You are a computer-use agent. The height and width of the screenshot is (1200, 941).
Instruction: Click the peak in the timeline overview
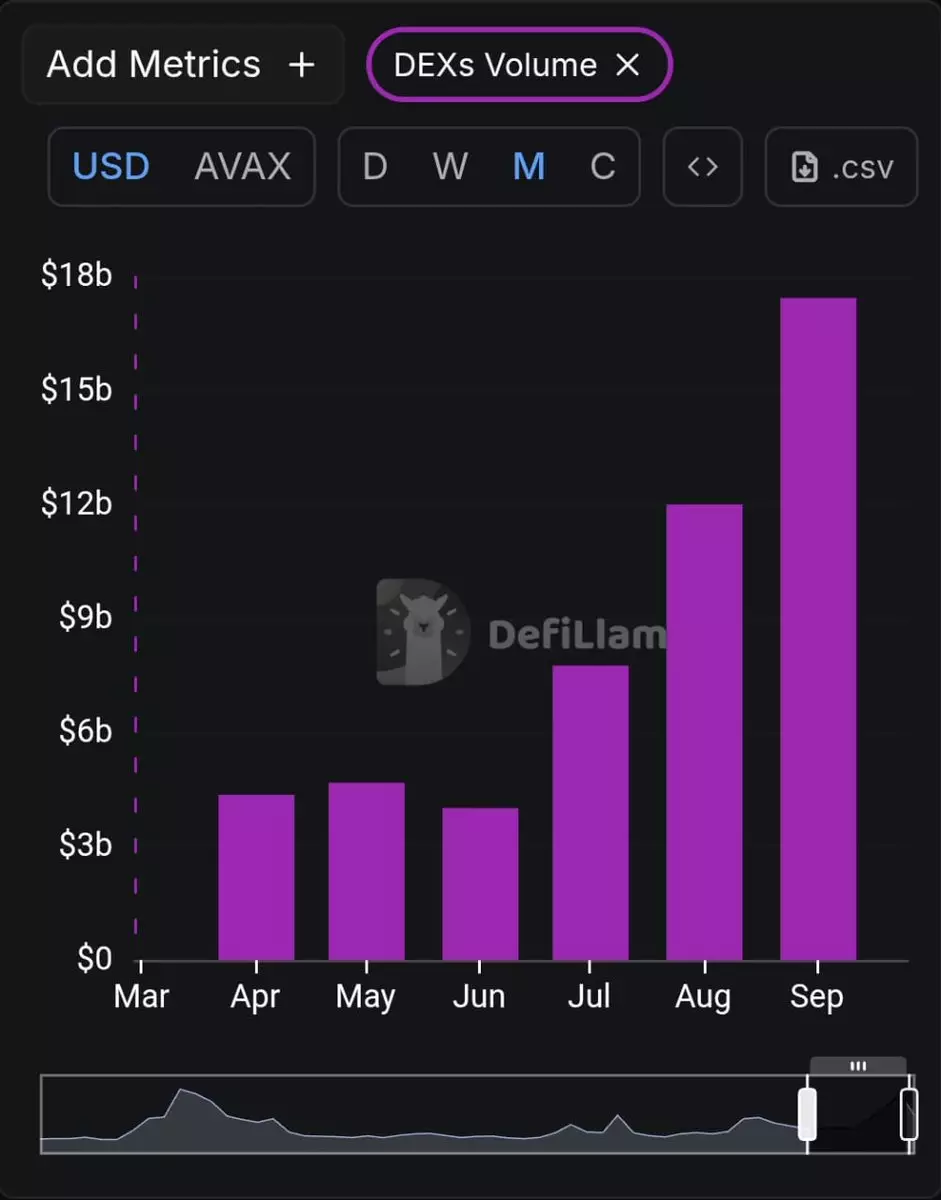182,1091
